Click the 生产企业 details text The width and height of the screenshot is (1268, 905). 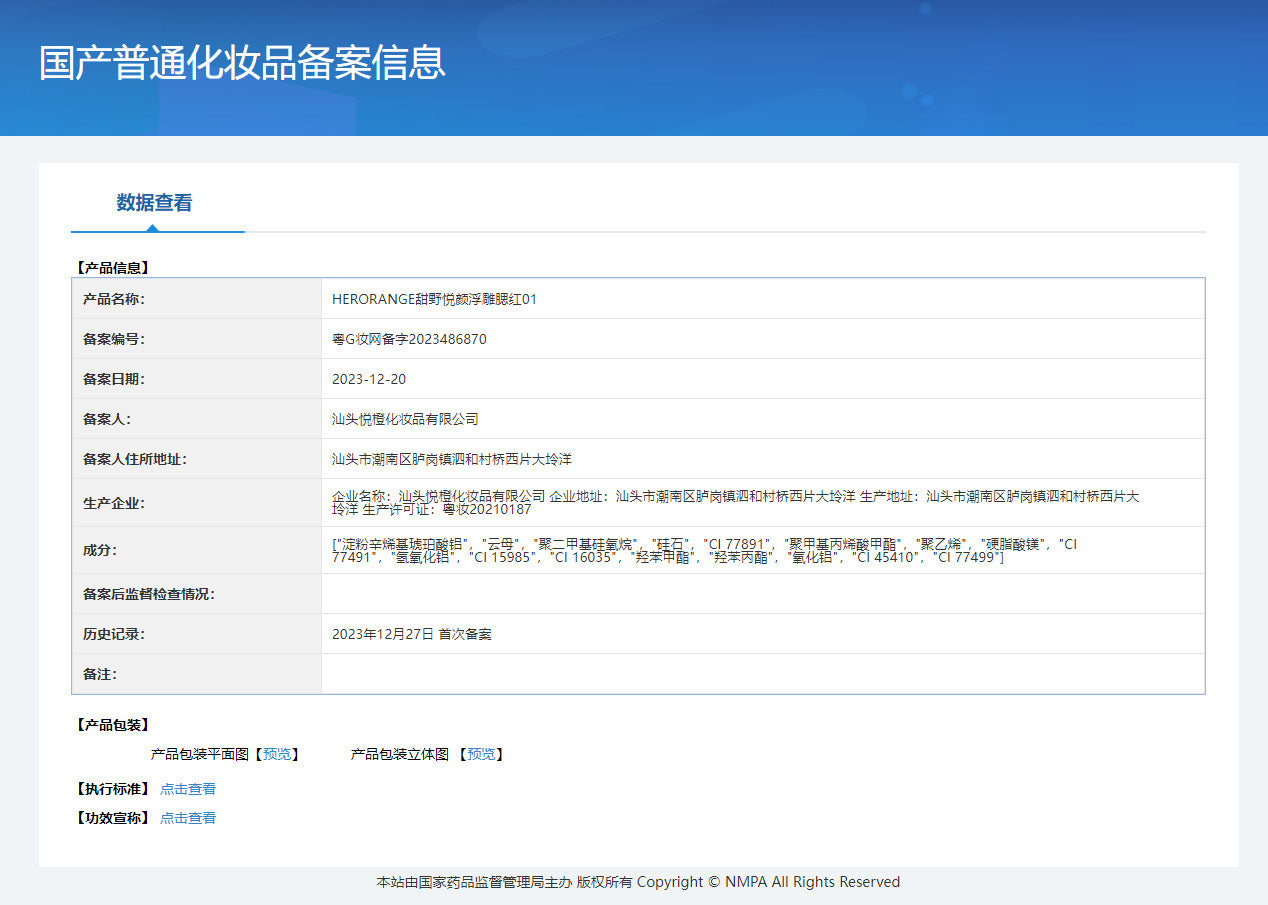[x=735, y=502]
